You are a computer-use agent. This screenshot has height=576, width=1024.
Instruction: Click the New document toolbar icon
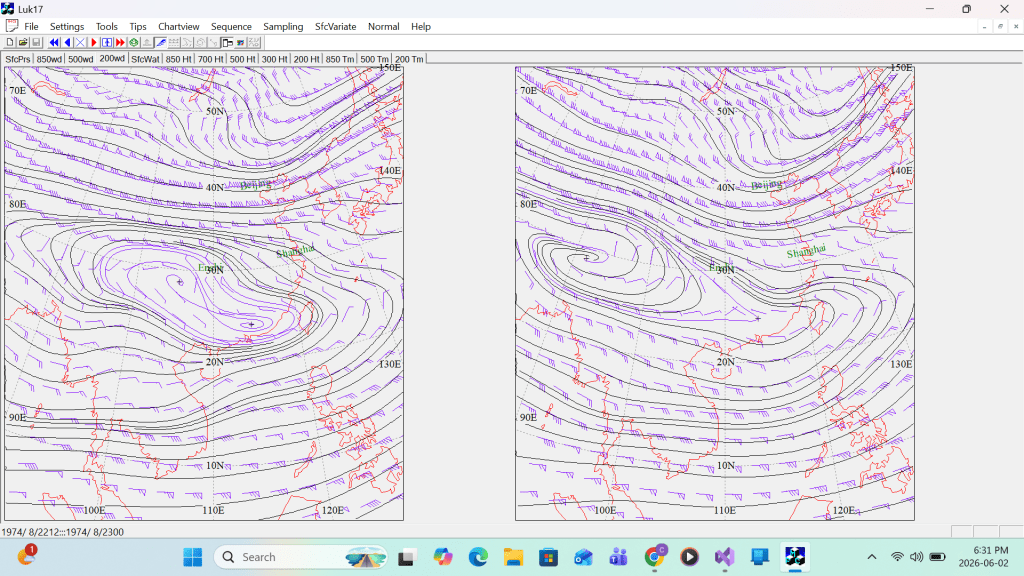pyautogui.click(x=10, y=42)
